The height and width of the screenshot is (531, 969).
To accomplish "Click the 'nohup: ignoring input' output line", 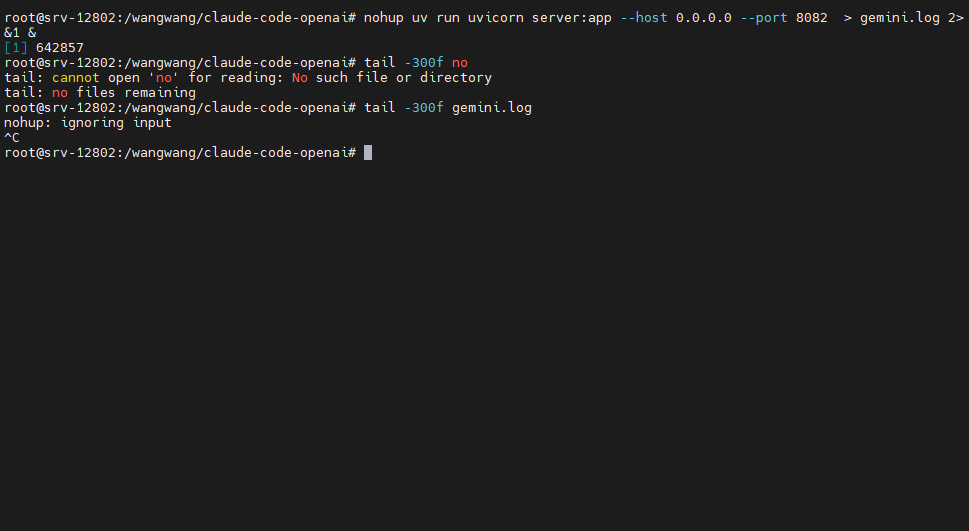I will click(x=88, y=123).
